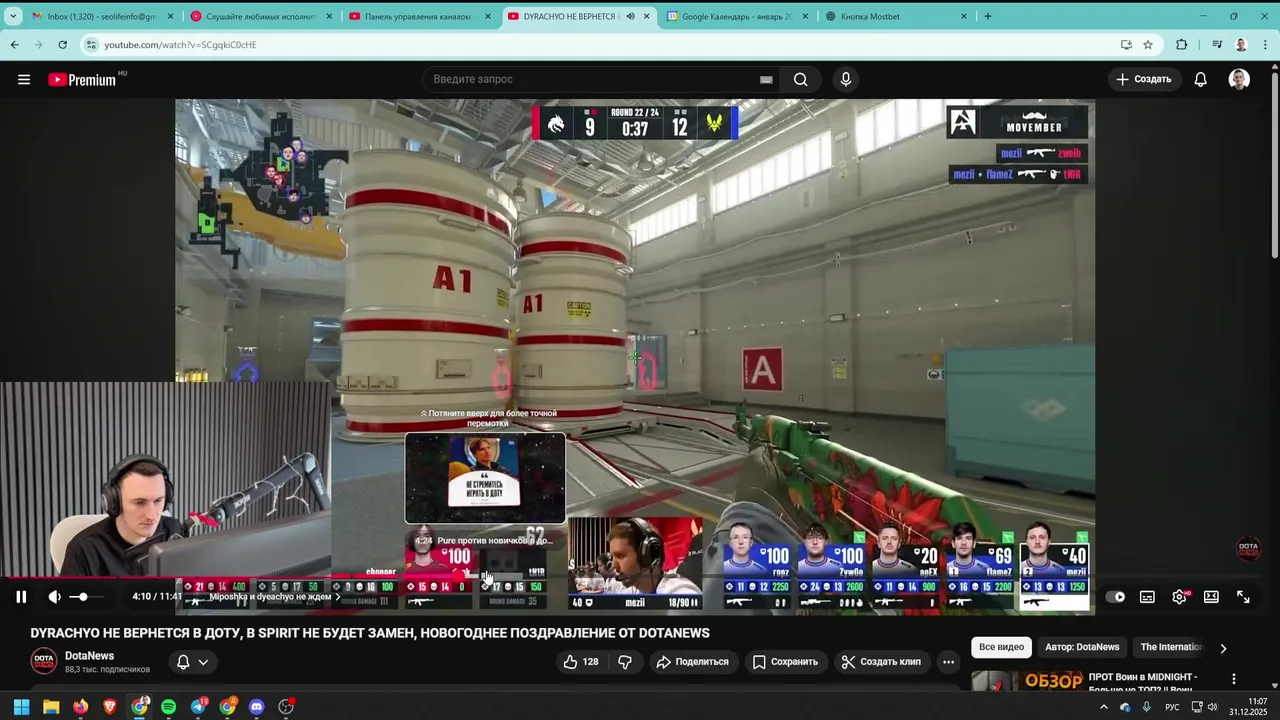
Task: Click the Сохранить save button
Action: (785, 662)
